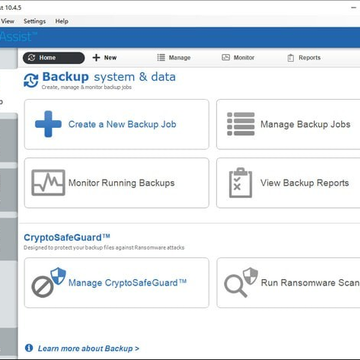Click the pulse monitor icon for Running Backups
The width and height of the screenshot is (360, 360).
pos(48,183)
